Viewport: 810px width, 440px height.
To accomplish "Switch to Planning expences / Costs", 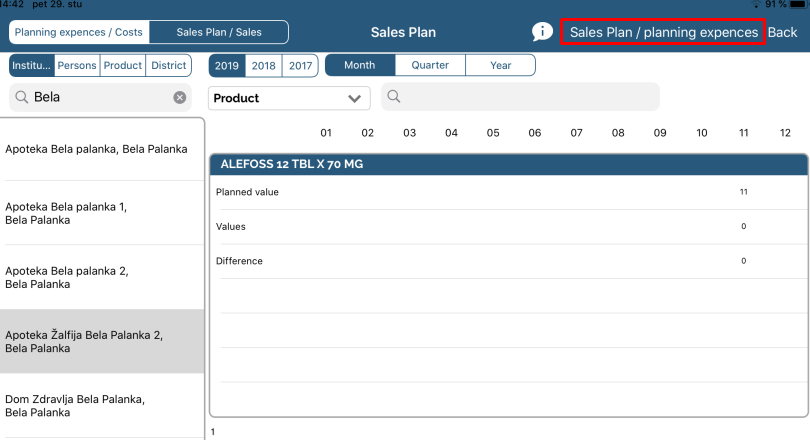I will click(79, 32).
